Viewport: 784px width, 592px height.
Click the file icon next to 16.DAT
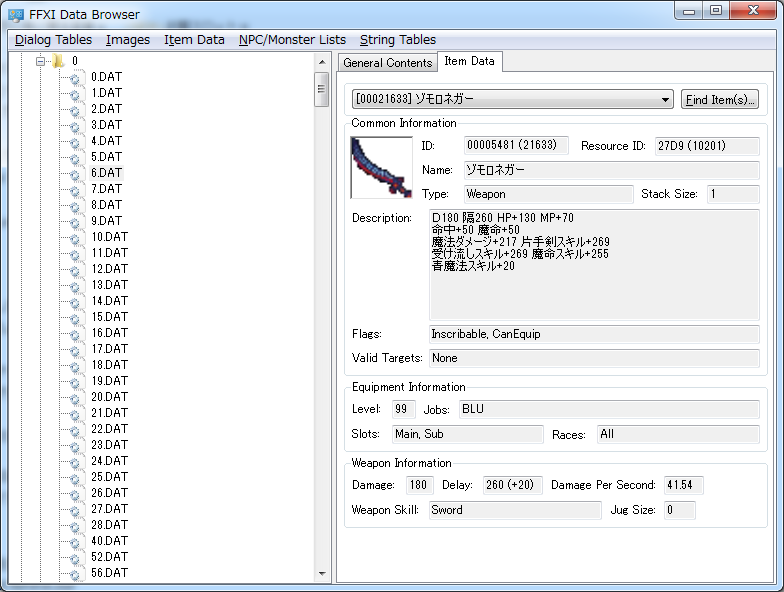click(x=75, y=334)
